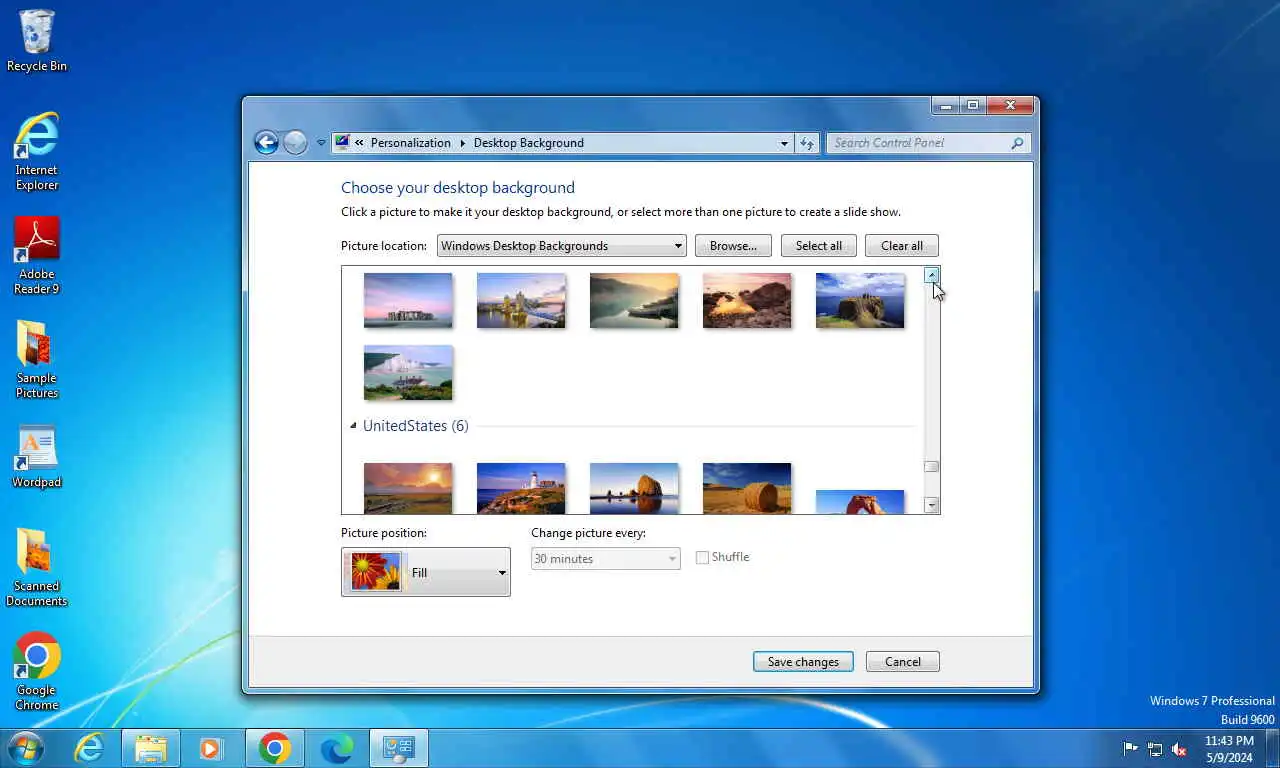Image resolution: width=1280 pixels, height=768 pixels.
Task: Open the Personalization breadcrumb arrow menu
Action: coord(463,143)
